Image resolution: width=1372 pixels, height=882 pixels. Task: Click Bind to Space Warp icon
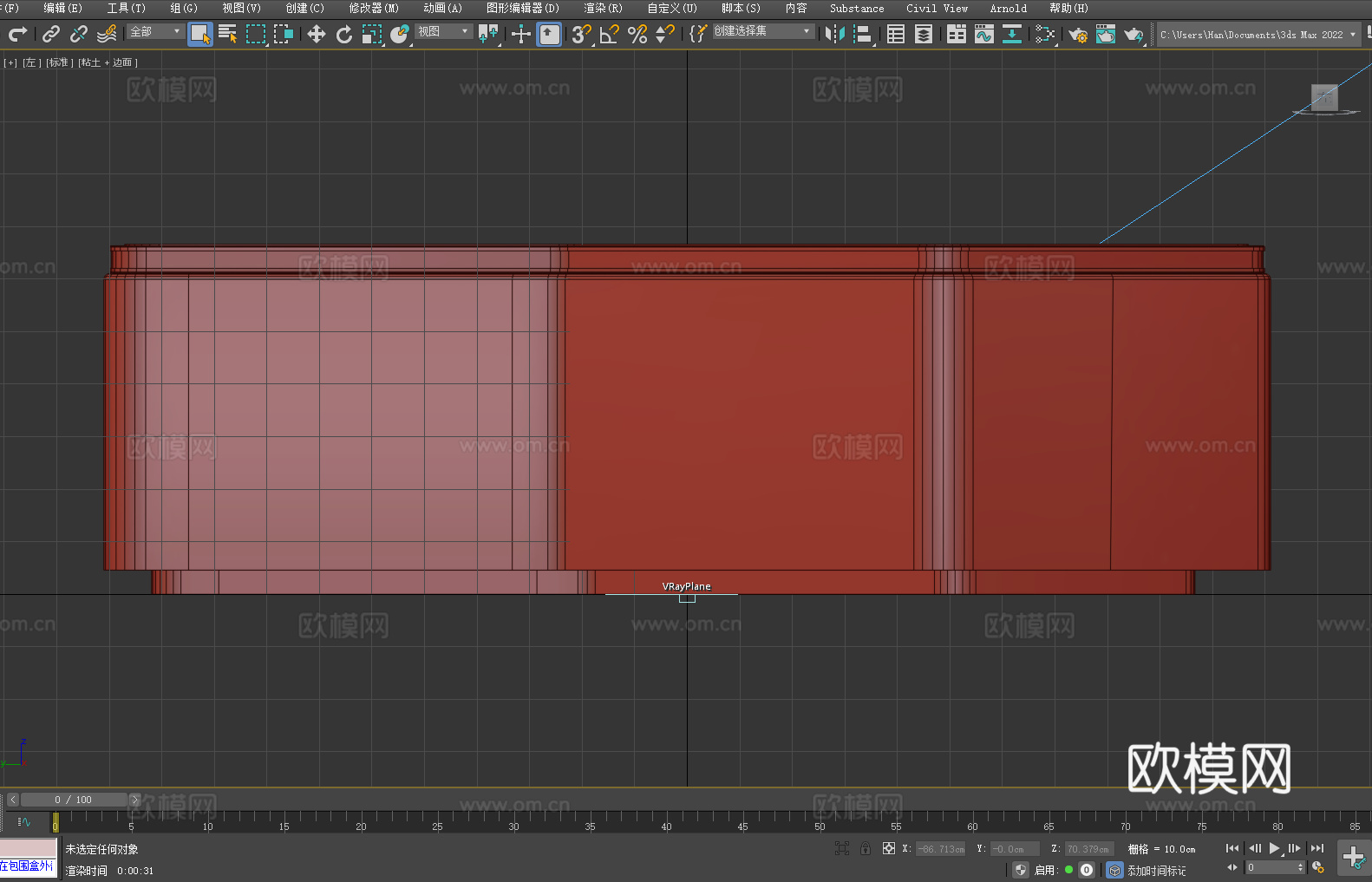tap(107, 34)
